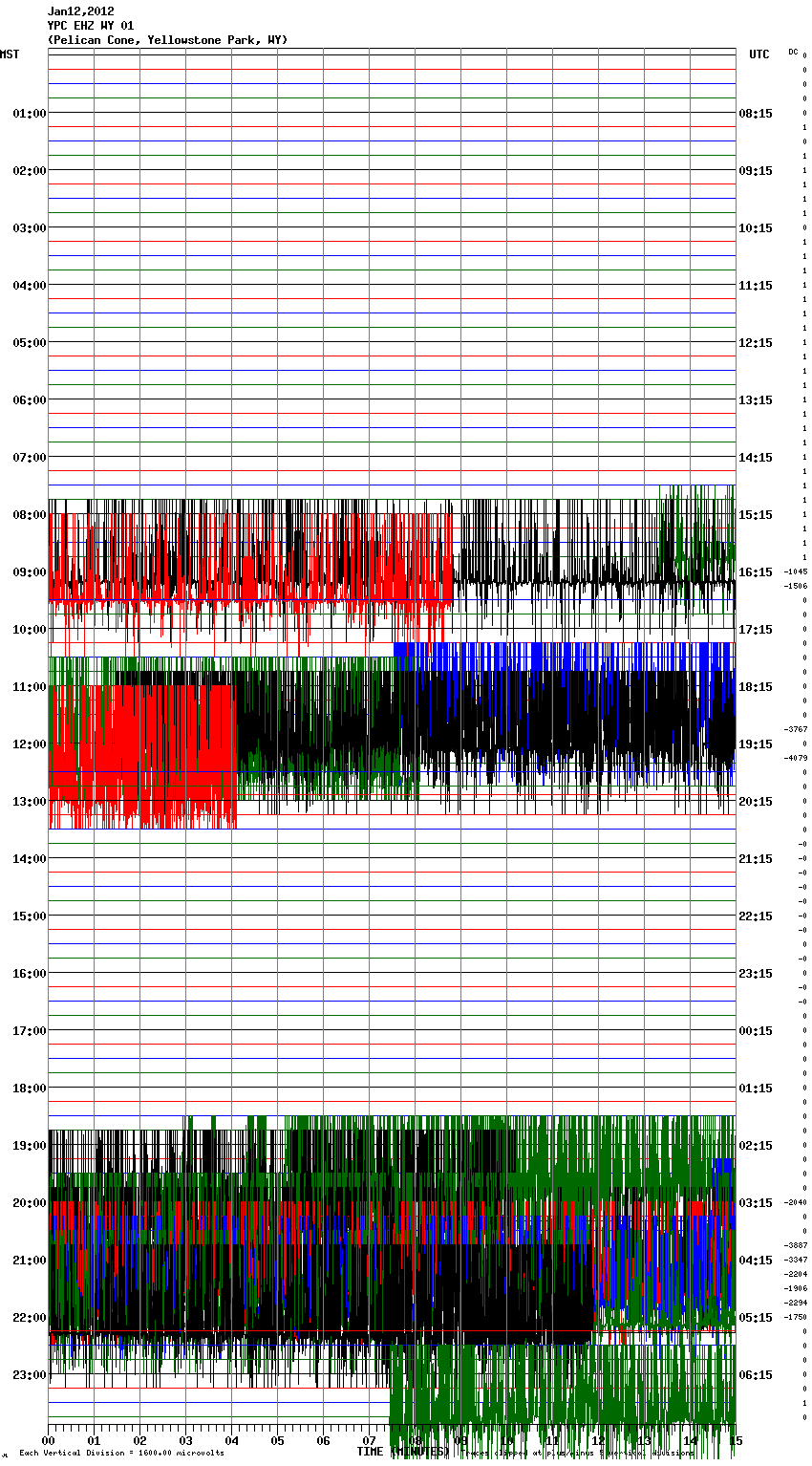Click the "03:00" MST time label

[30, 228]
